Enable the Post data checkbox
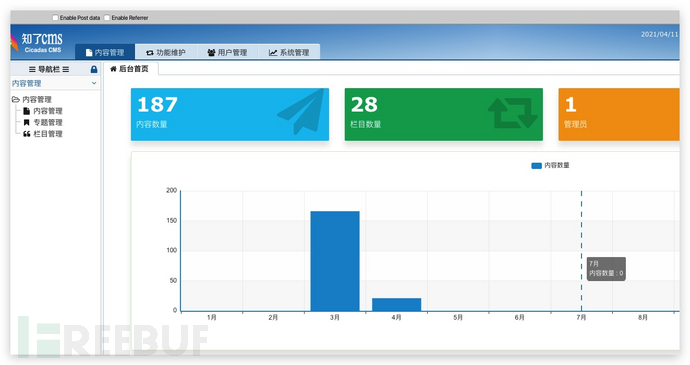The image size is (690, 365). tap(55, 18)
